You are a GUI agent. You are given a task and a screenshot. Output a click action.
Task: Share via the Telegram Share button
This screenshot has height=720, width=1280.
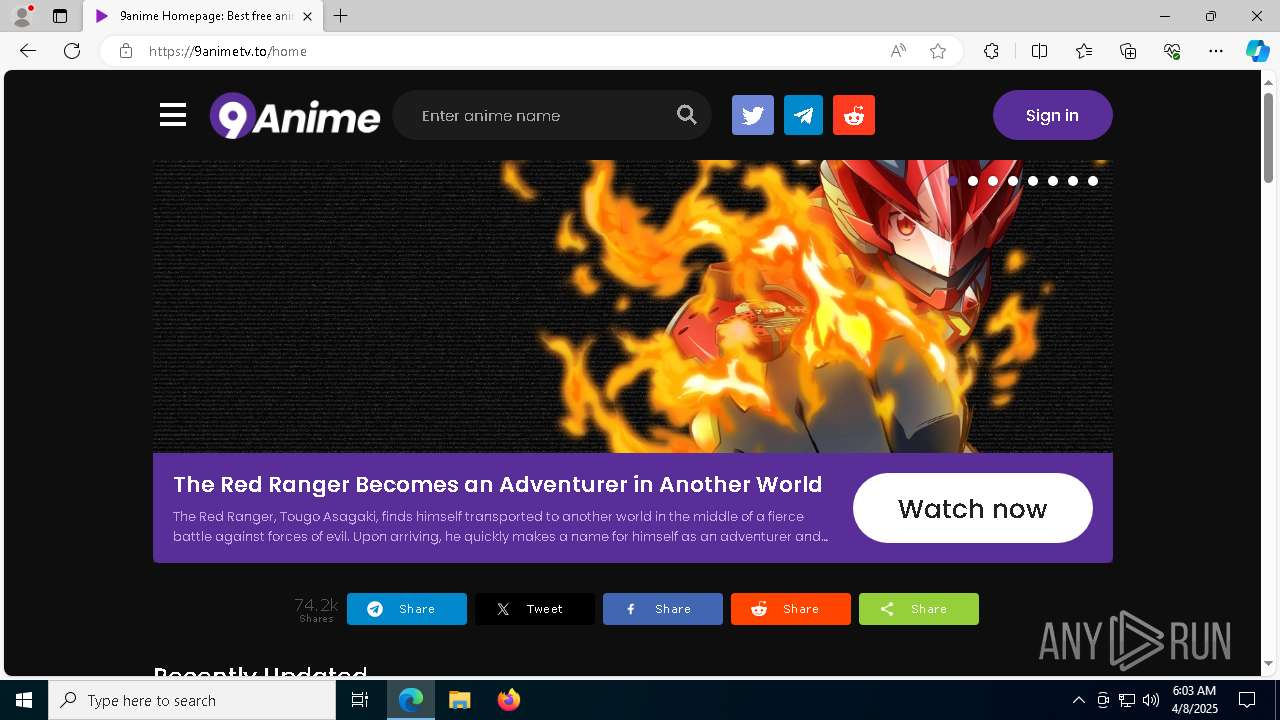point(406,609)
